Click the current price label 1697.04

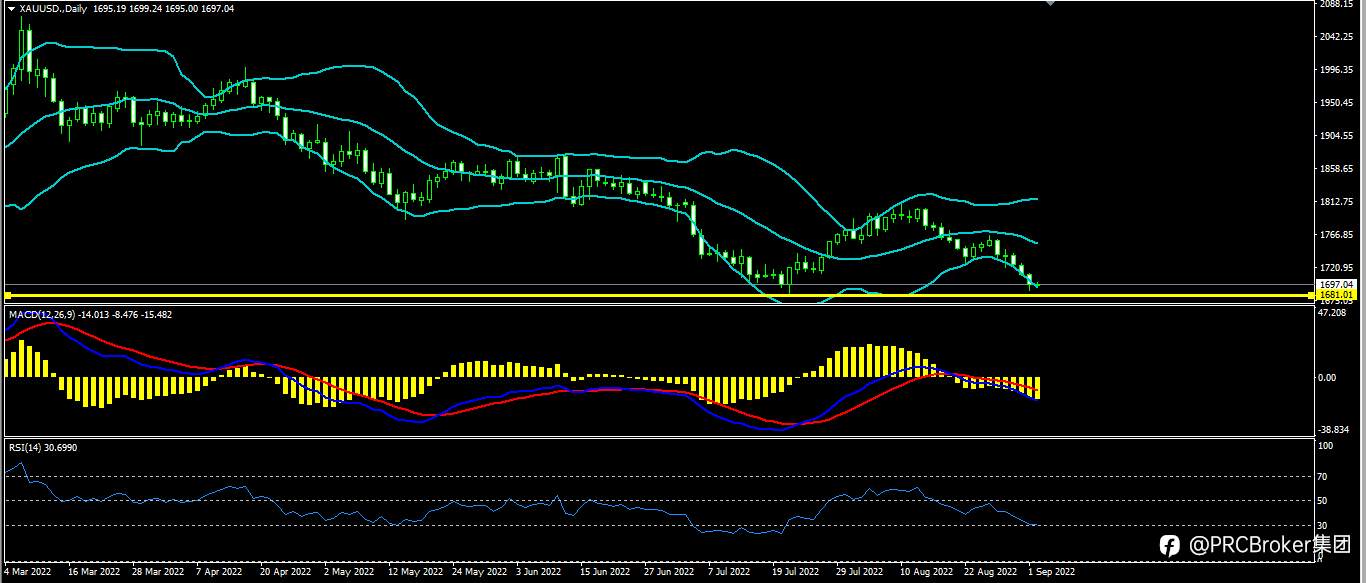point(1335,284)
